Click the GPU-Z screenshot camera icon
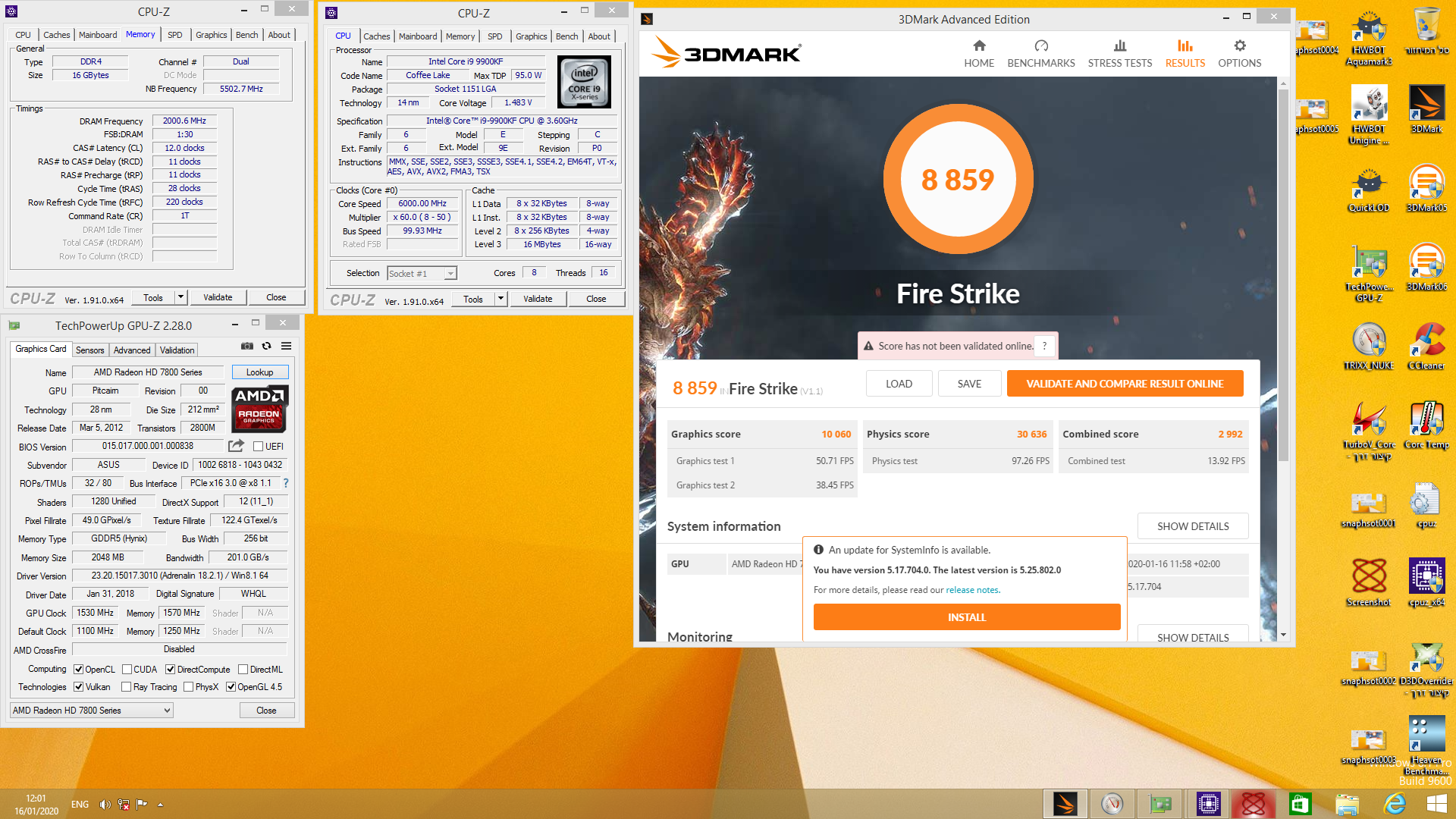The image size is (1456, 819). [x=247, y=346]
